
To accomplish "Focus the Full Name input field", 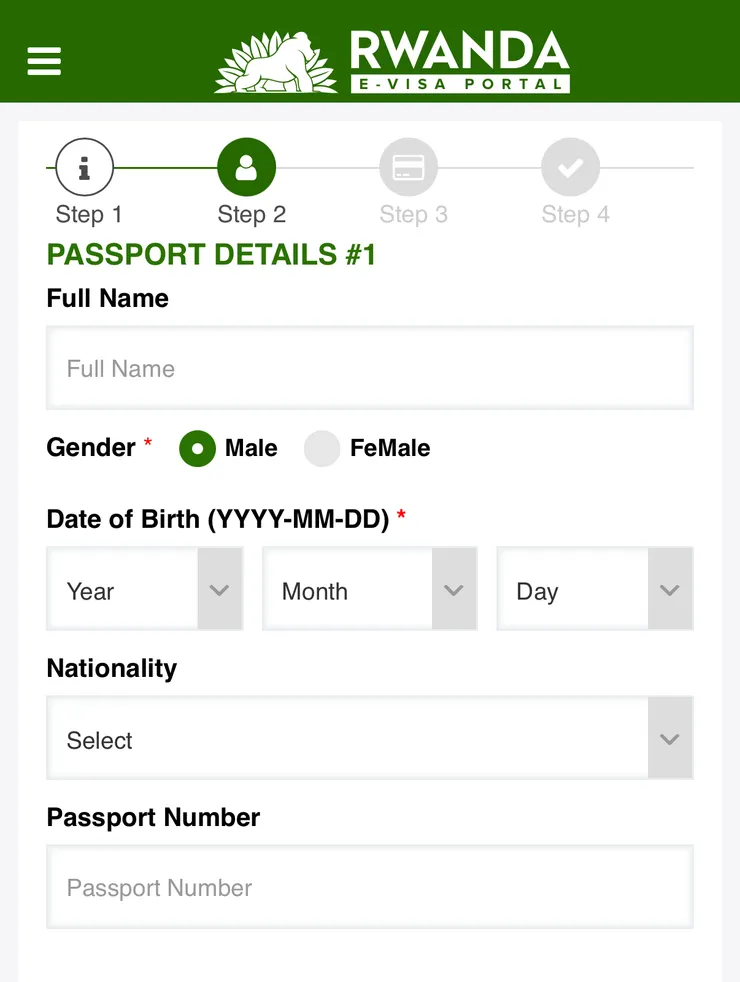I will coord(369,369).
